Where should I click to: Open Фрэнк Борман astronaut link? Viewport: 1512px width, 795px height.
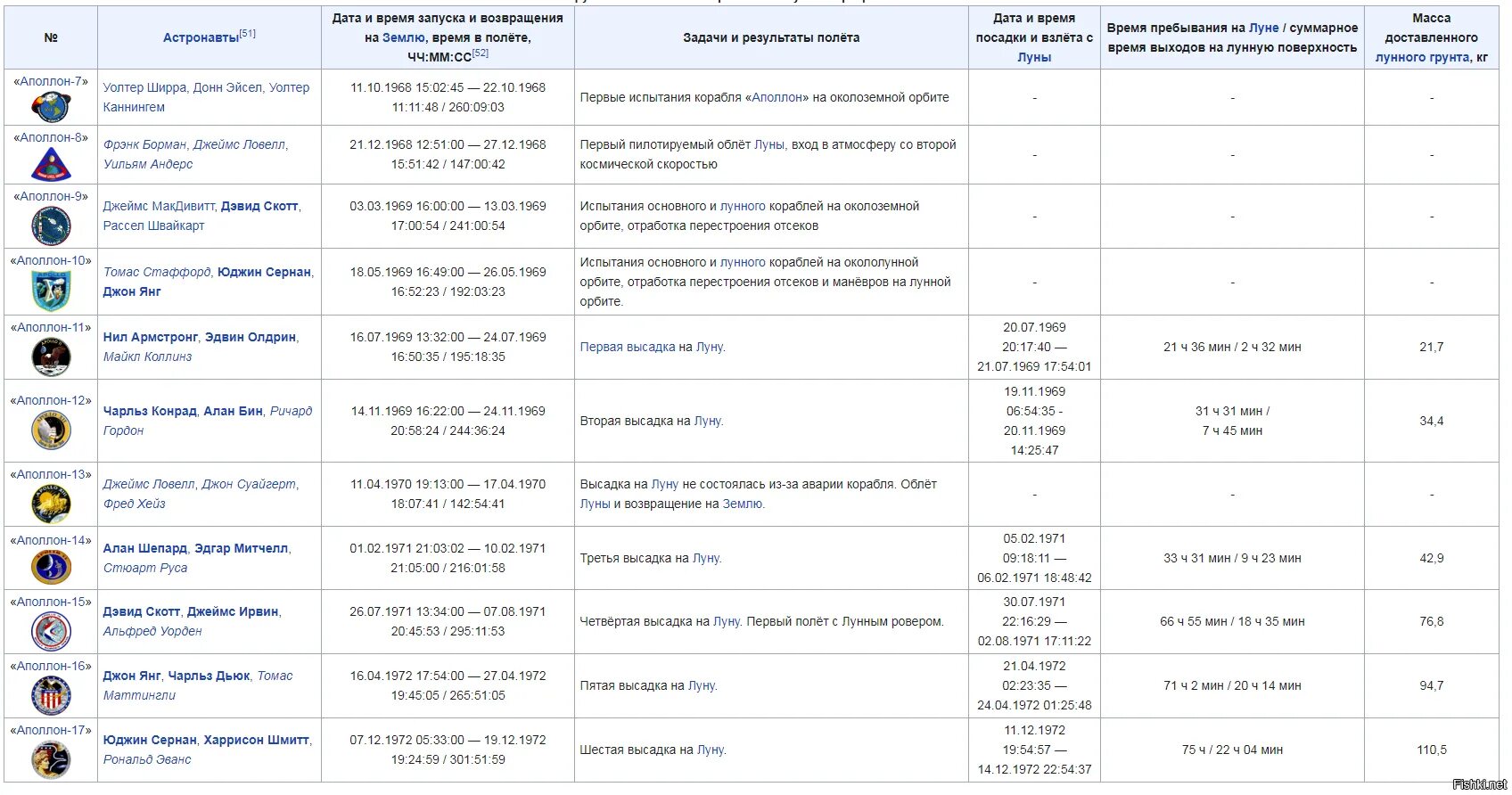click(x=144, y=144)
